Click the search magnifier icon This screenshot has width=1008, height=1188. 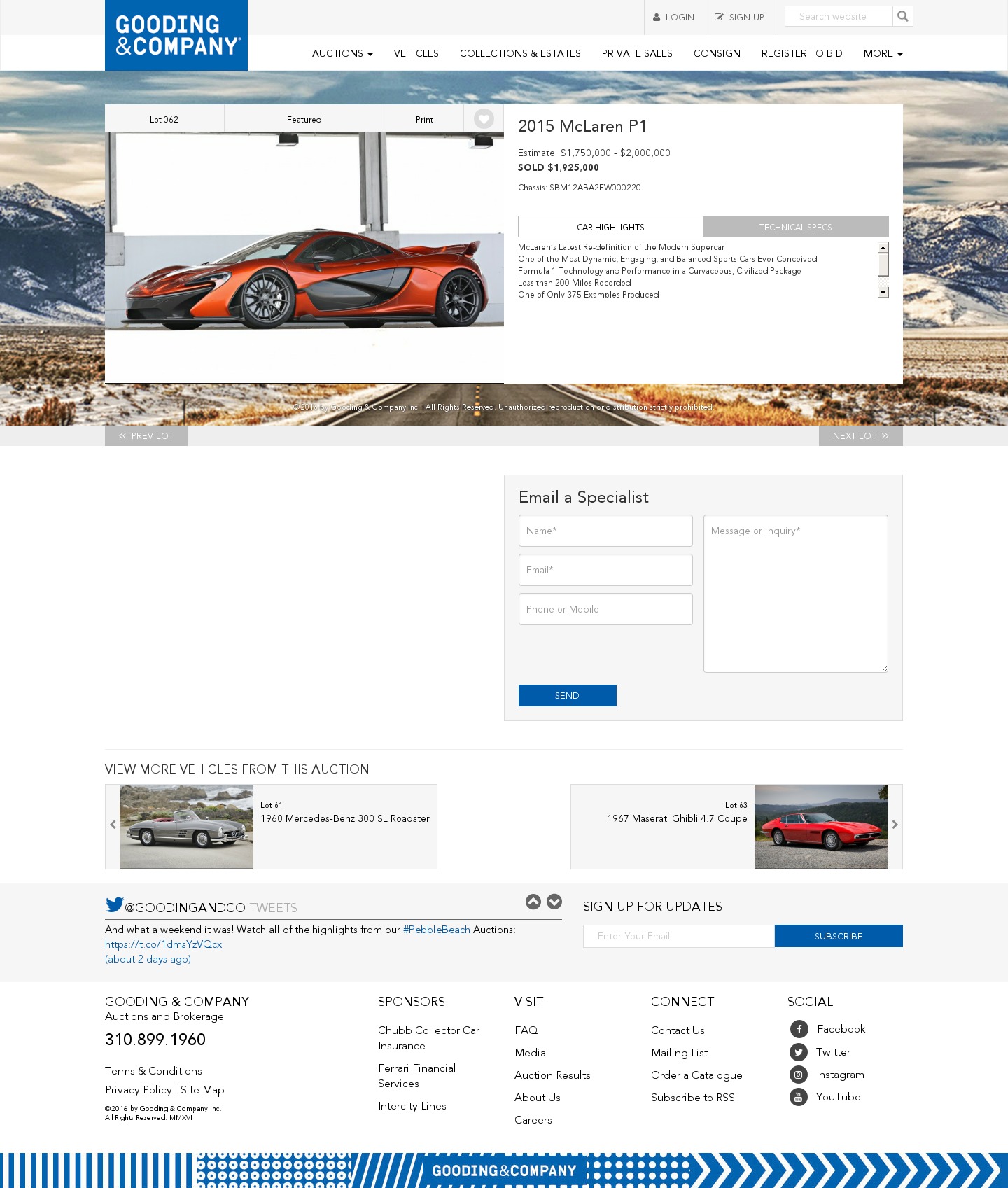point(903,16)
